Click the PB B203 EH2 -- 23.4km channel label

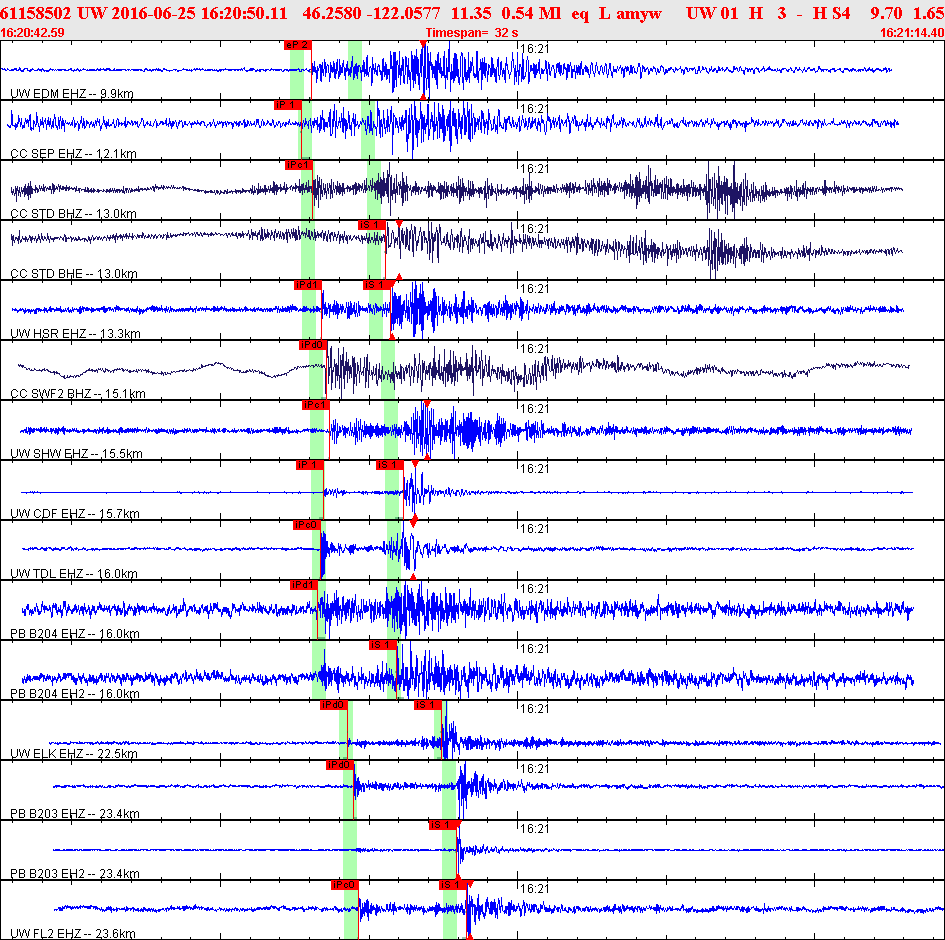click(x=75, y=873)
